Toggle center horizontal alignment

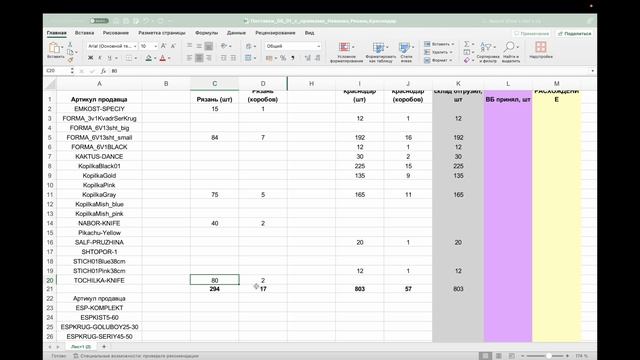tap(199, 58)
